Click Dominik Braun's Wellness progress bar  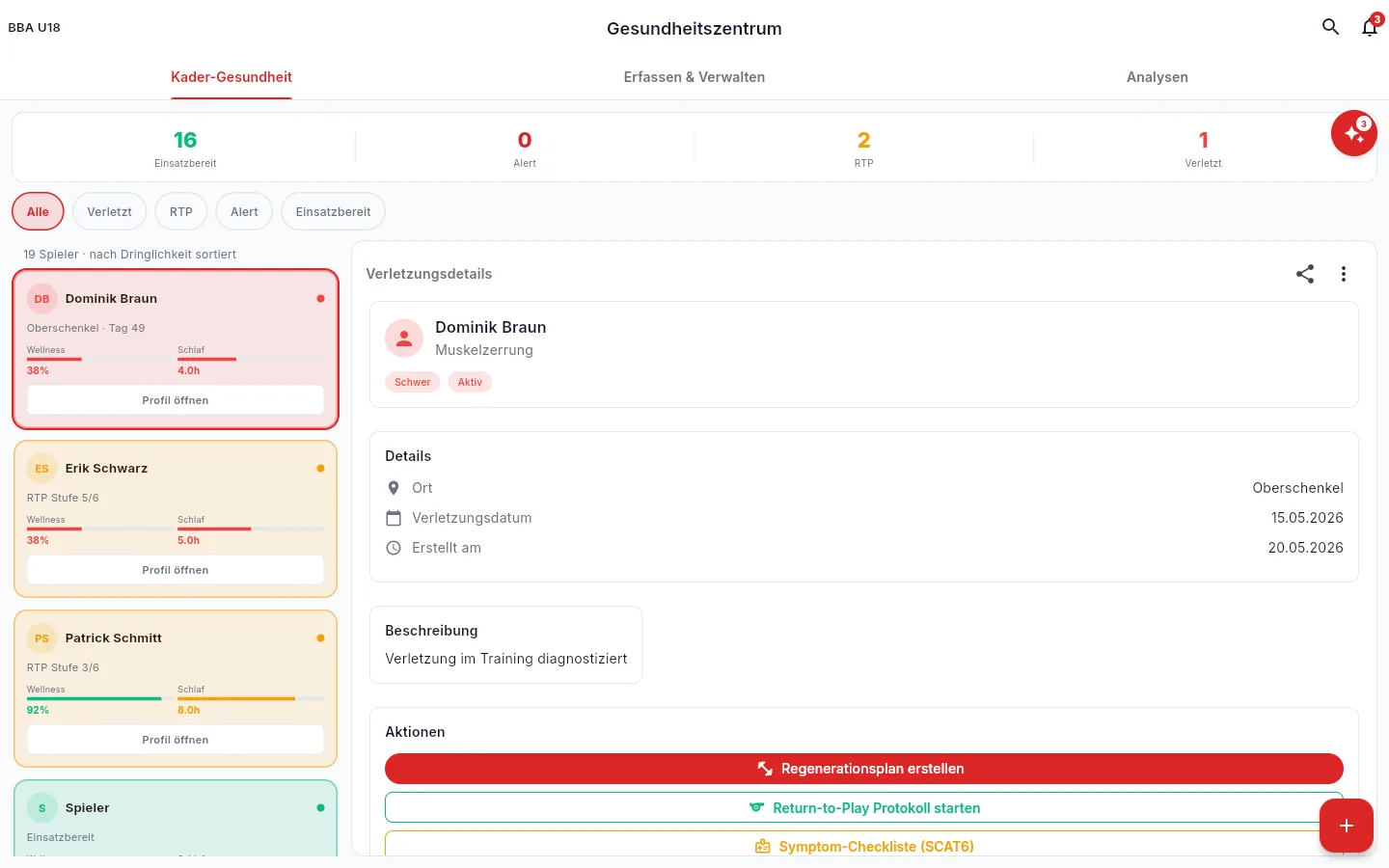point(100,359)
